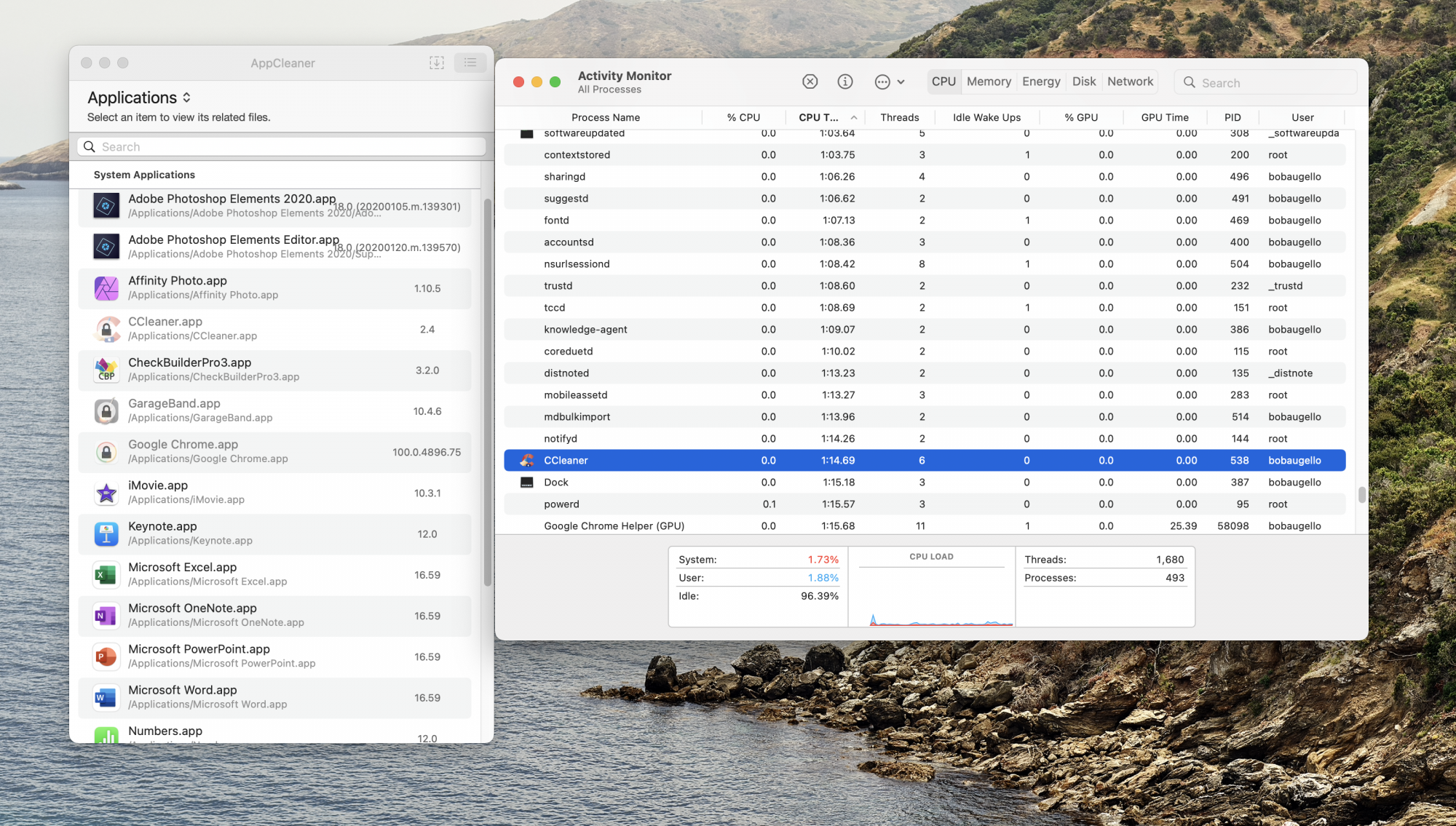Click the mobileassetd process row
Image resolution: width=1456 pixels, height=826 pixels.
pyautogui.click(x=925, y=395)
